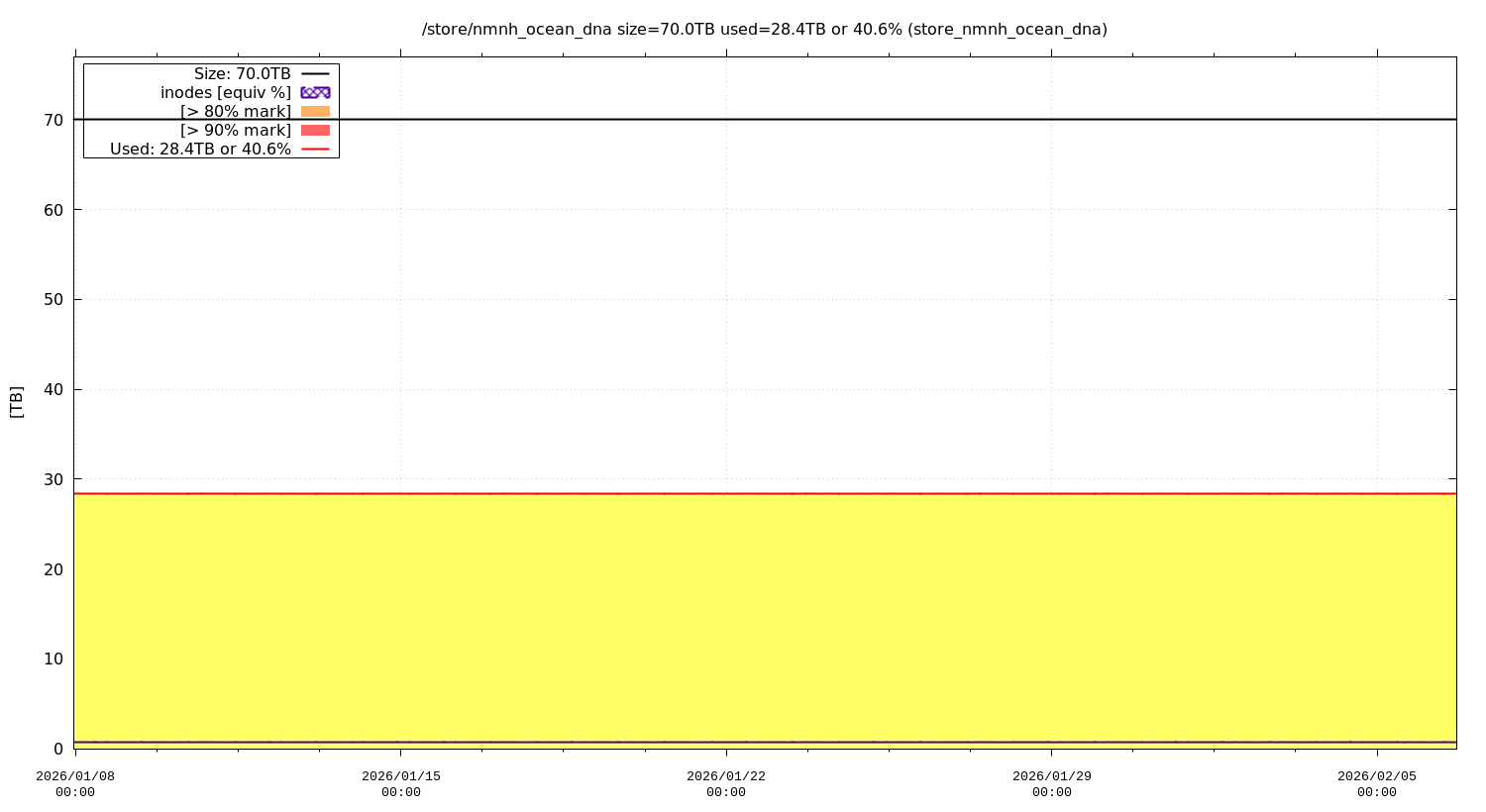Click the orange 80% mark legend swatch
Viewport: 1486px width, 812px height.
pos(315,111)
